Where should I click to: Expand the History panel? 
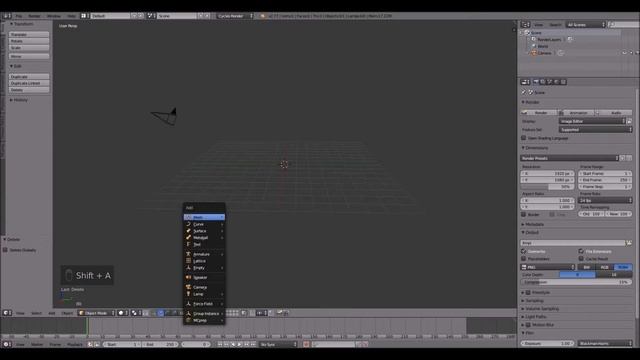coord(19,100)
